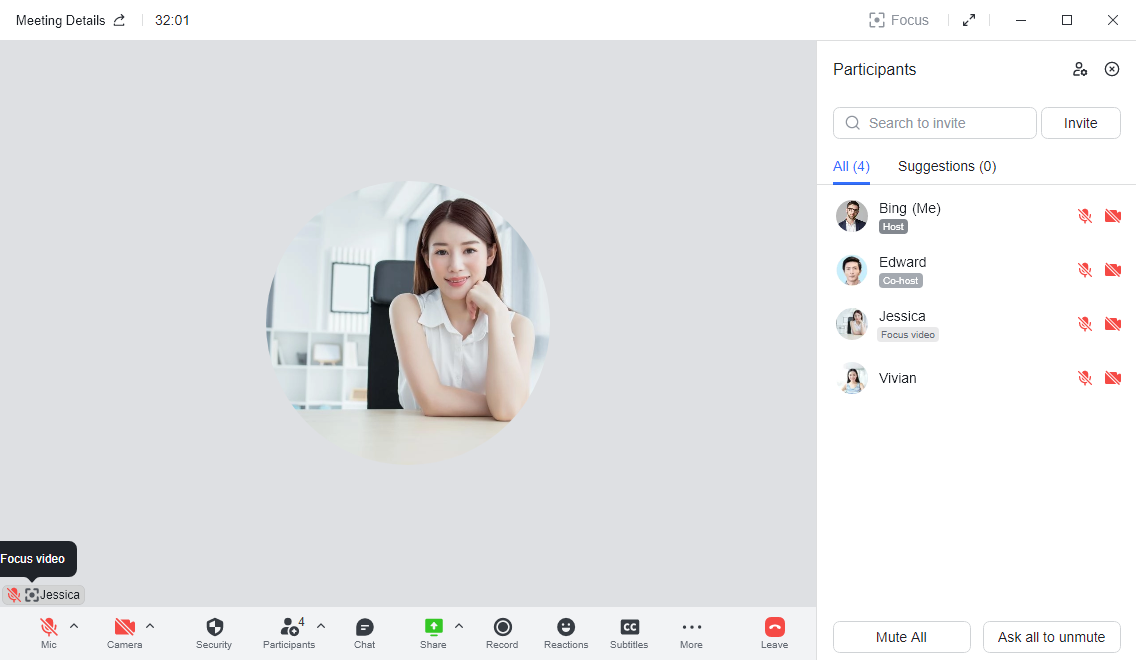The height and width of the screenshot is (660, 1136).
Task: Click the add participant icon in Participants header
Action: click(1080, 69)
